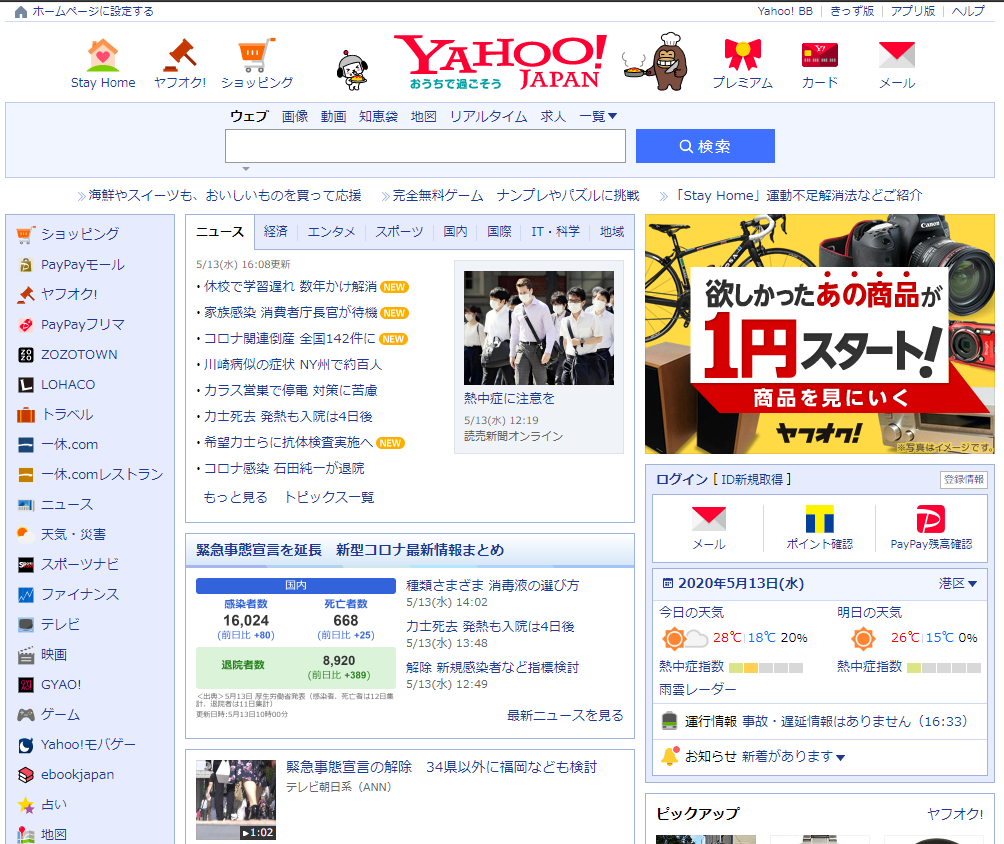1004x844 pixels.
Task: Select the 知恵袋 search category
Action: (x=378, y=116)
